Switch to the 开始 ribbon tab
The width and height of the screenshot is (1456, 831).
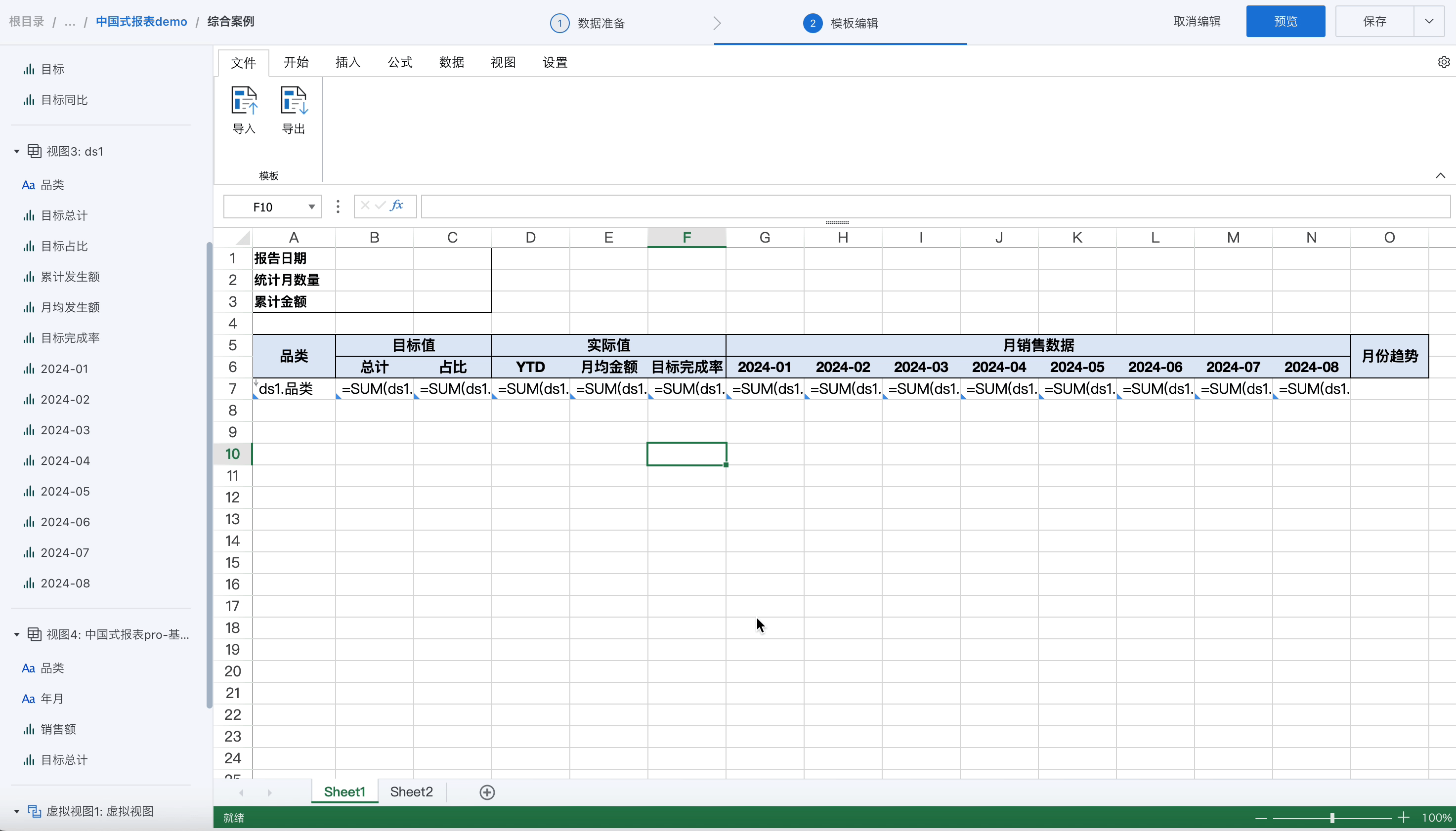click(x=296, y=62)
